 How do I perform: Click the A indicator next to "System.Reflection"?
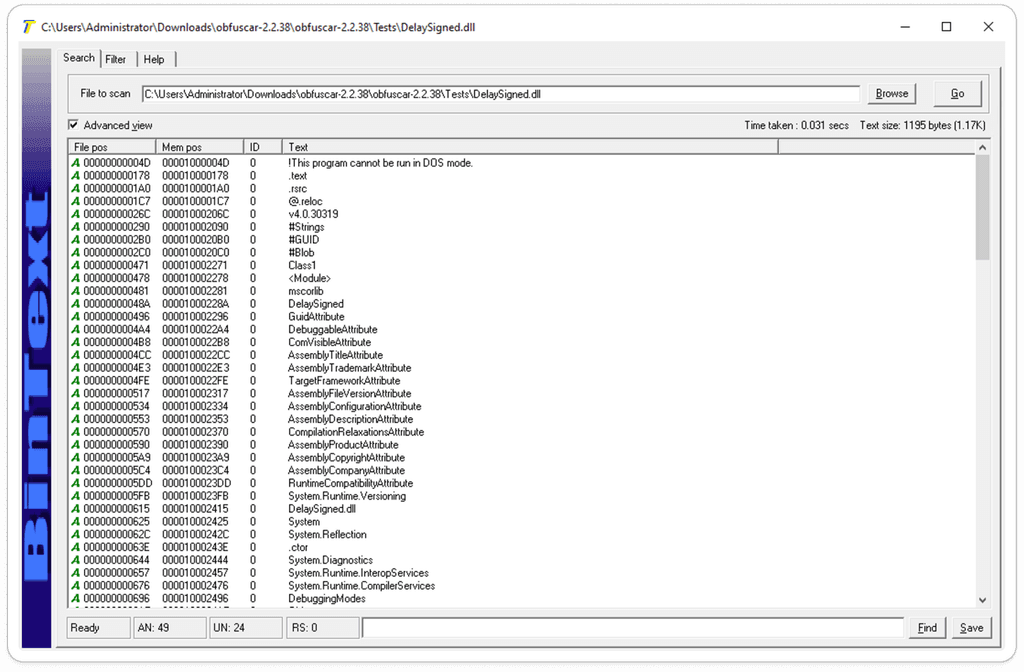point(74,534)
